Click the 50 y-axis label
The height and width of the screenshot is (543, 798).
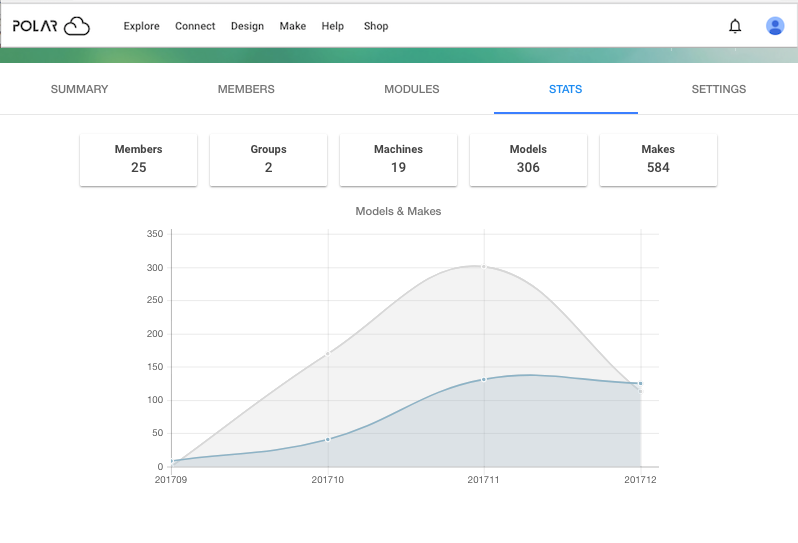coord(157,433)
